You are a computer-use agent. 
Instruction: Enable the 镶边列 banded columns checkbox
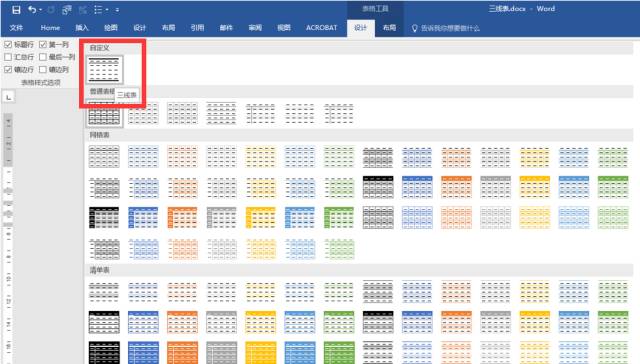43,70
